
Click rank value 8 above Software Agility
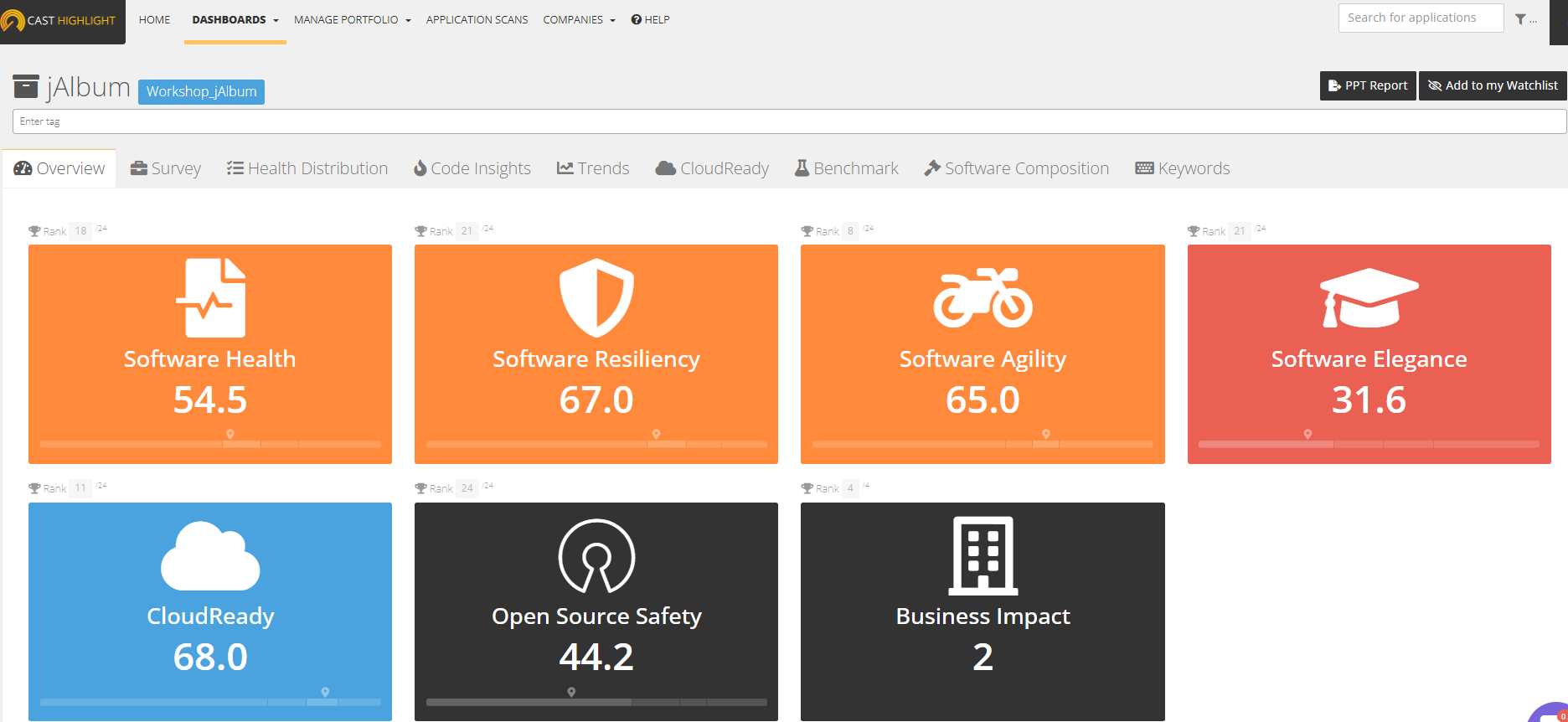tap(850, 231)
